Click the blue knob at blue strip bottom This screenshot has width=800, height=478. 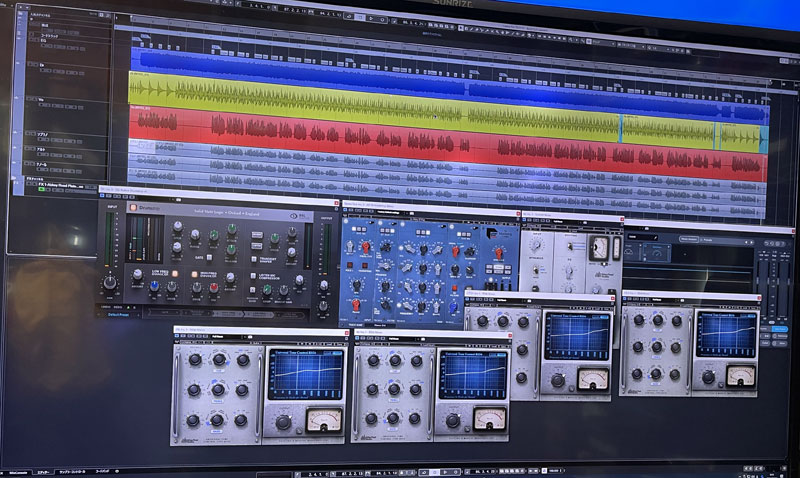point(453,308)
